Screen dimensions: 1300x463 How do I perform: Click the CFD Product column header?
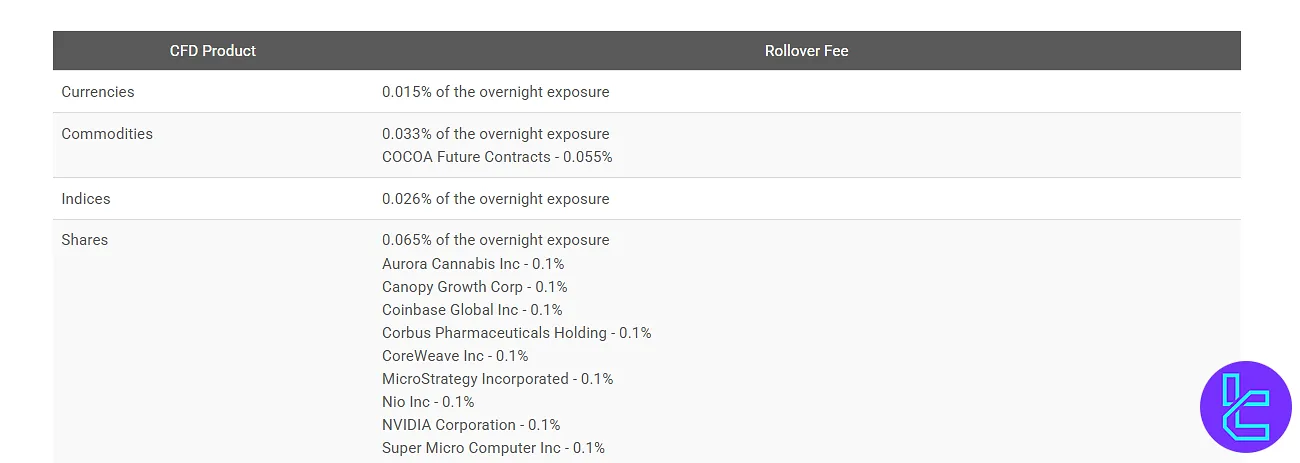pyautogui.click(x=213, y=51)
